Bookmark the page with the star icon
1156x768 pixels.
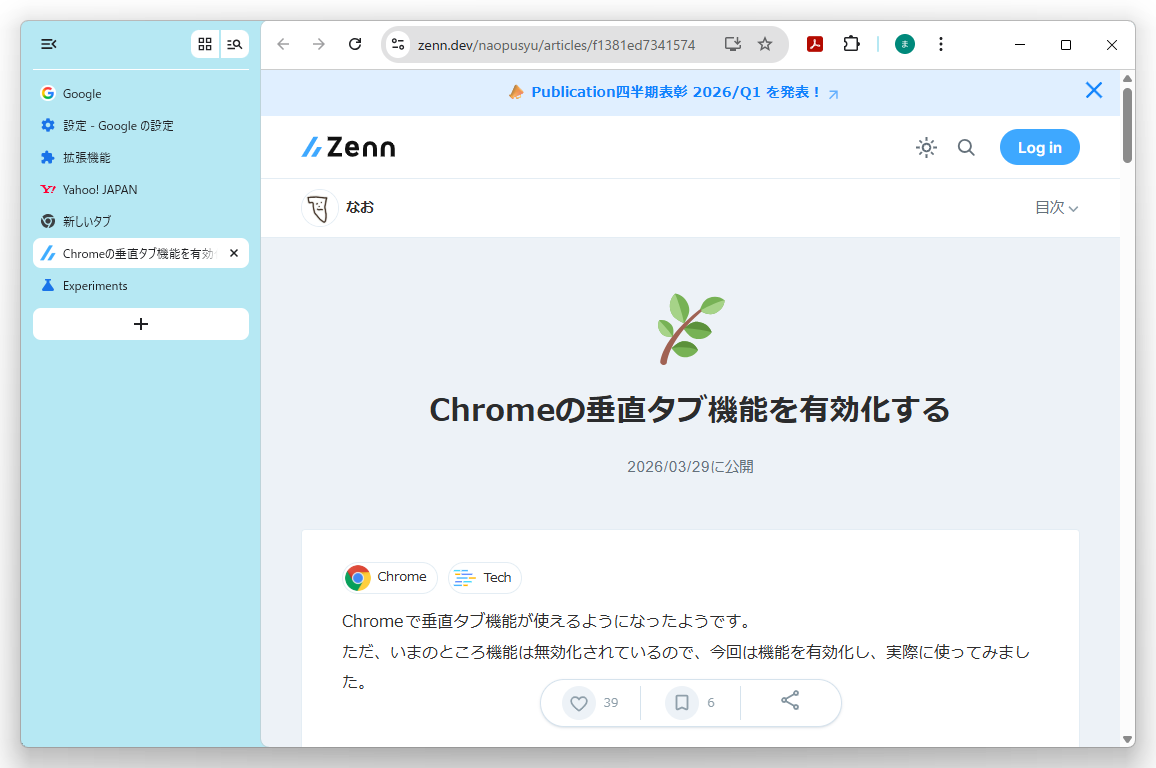765,44
